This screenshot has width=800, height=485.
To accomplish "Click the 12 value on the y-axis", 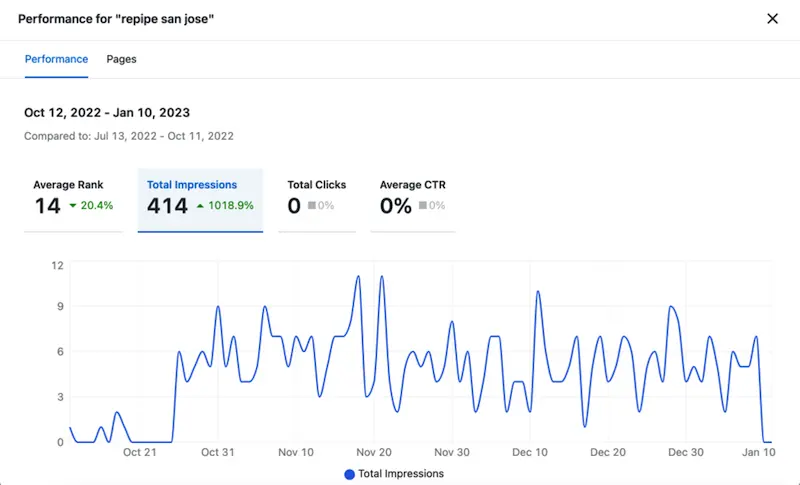I will 57,265.
